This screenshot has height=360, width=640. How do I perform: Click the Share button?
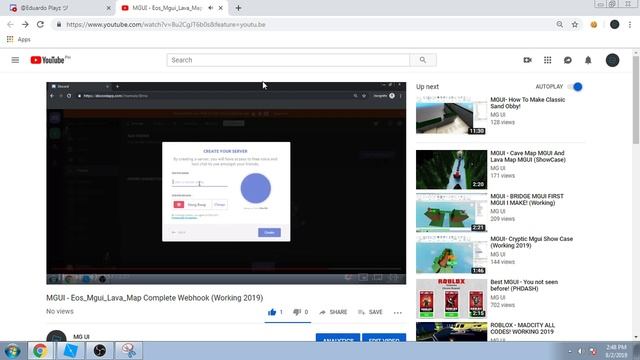[x=333, y=312]
